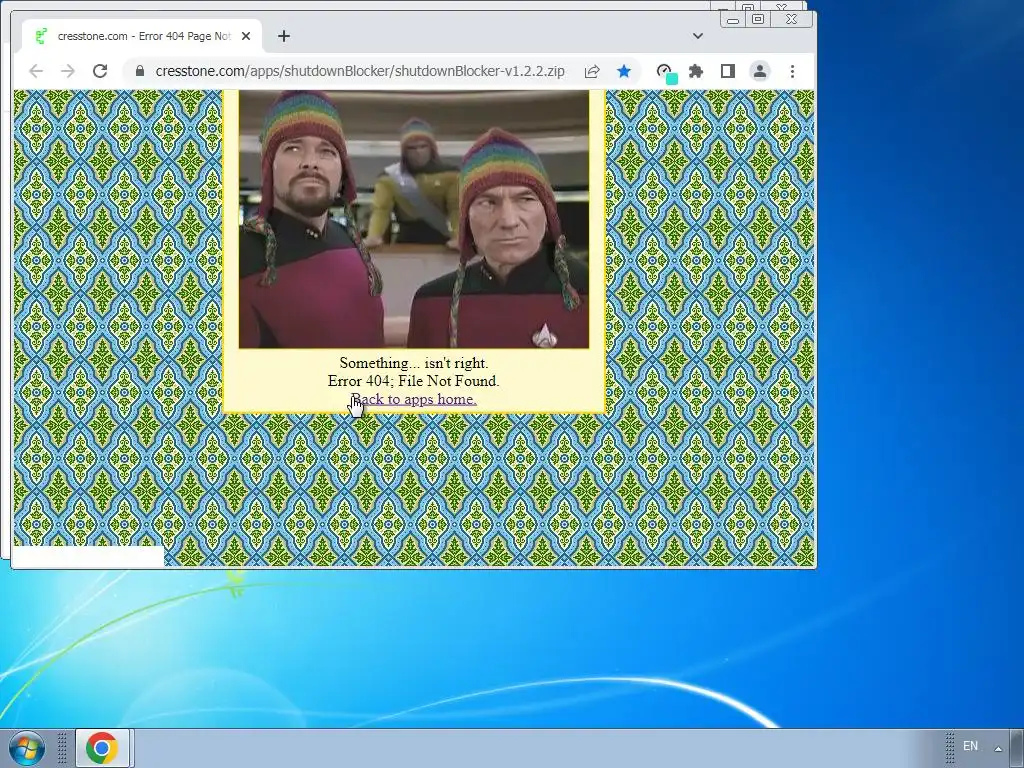Open the Extensions puzzle icon
The width and height of the screenshot is (1024, 768).
pos(696,71)
